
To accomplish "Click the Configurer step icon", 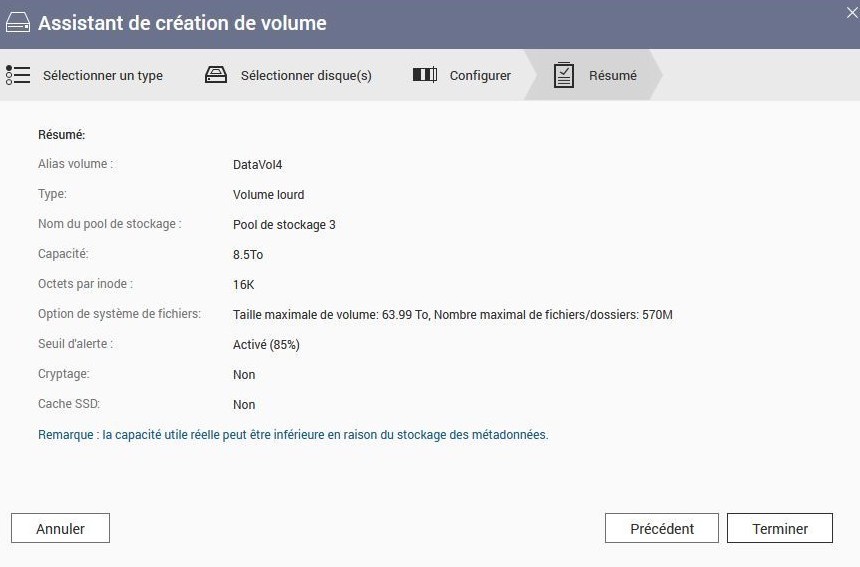I will pos(425,75).
